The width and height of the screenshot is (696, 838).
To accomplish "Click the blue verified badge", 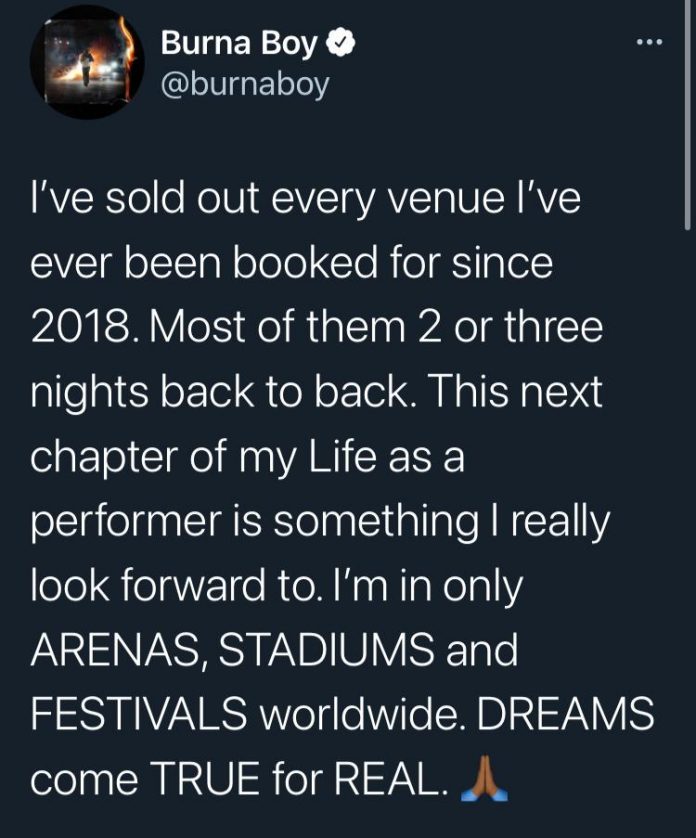I will tap(338, 45).
